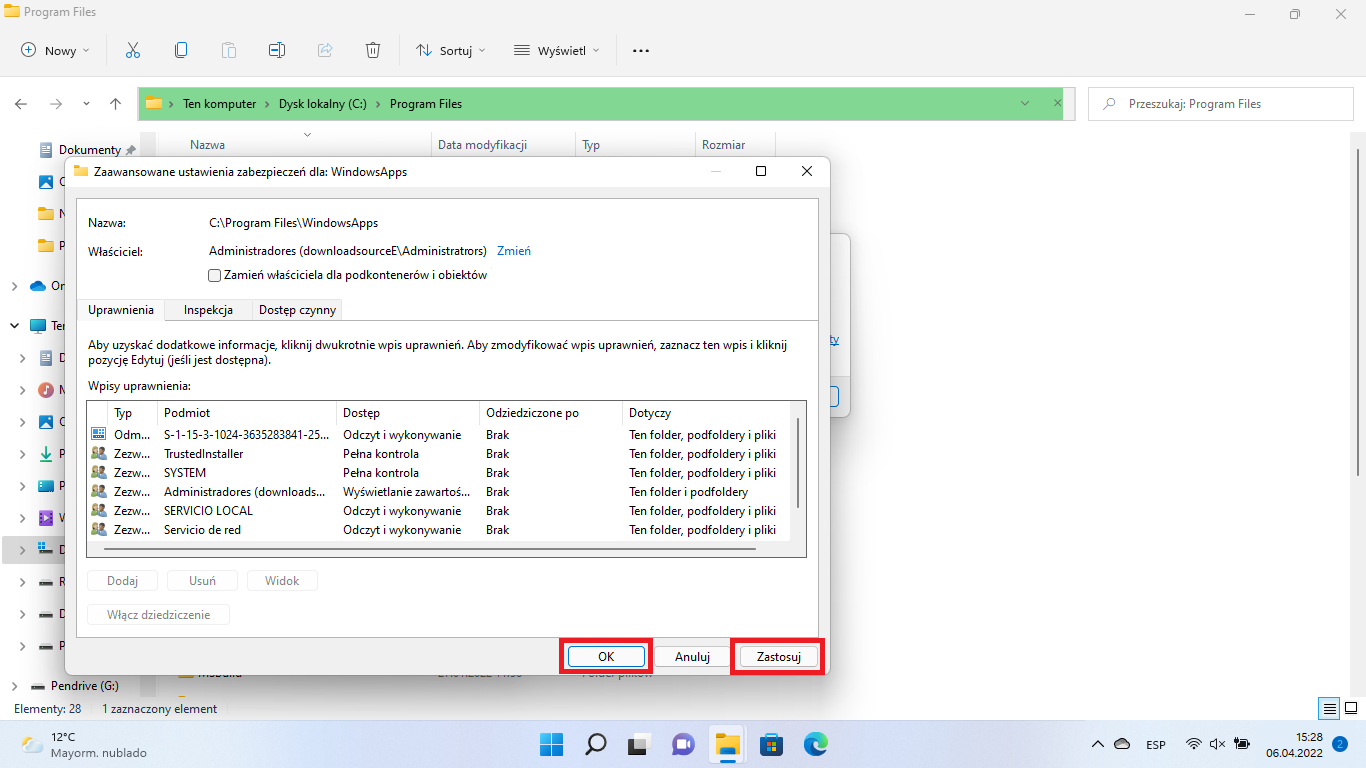Select Pendrive (G:) in navigation pane

pyautogui.click(x=84, y=686)
